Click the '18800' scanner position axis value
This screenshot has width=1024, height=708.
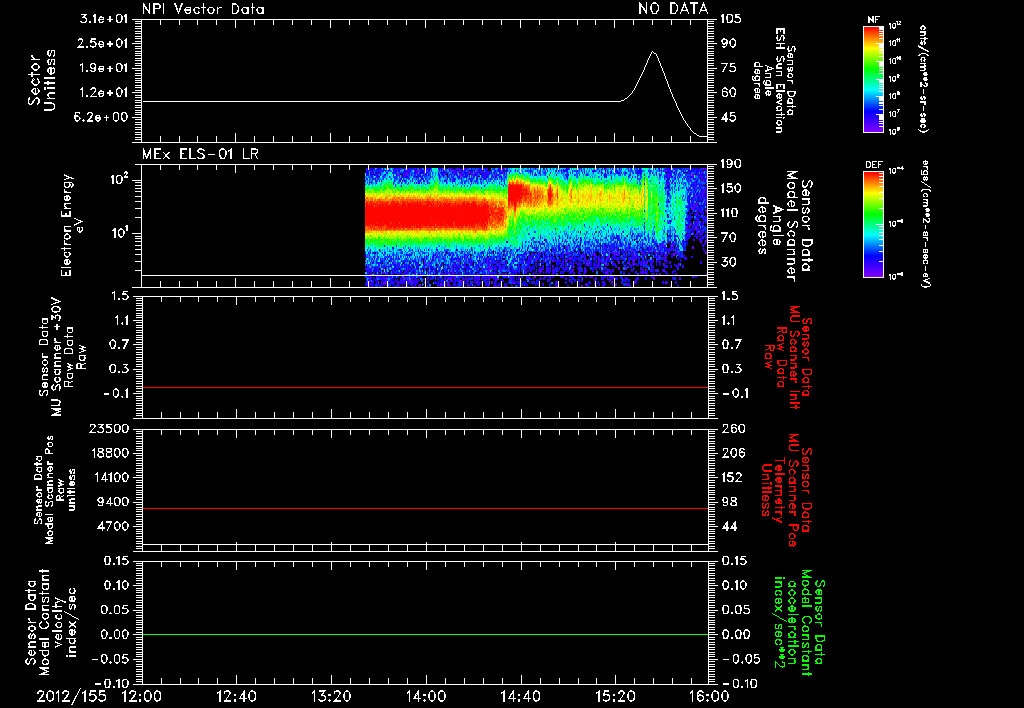(x=108, y=453)
